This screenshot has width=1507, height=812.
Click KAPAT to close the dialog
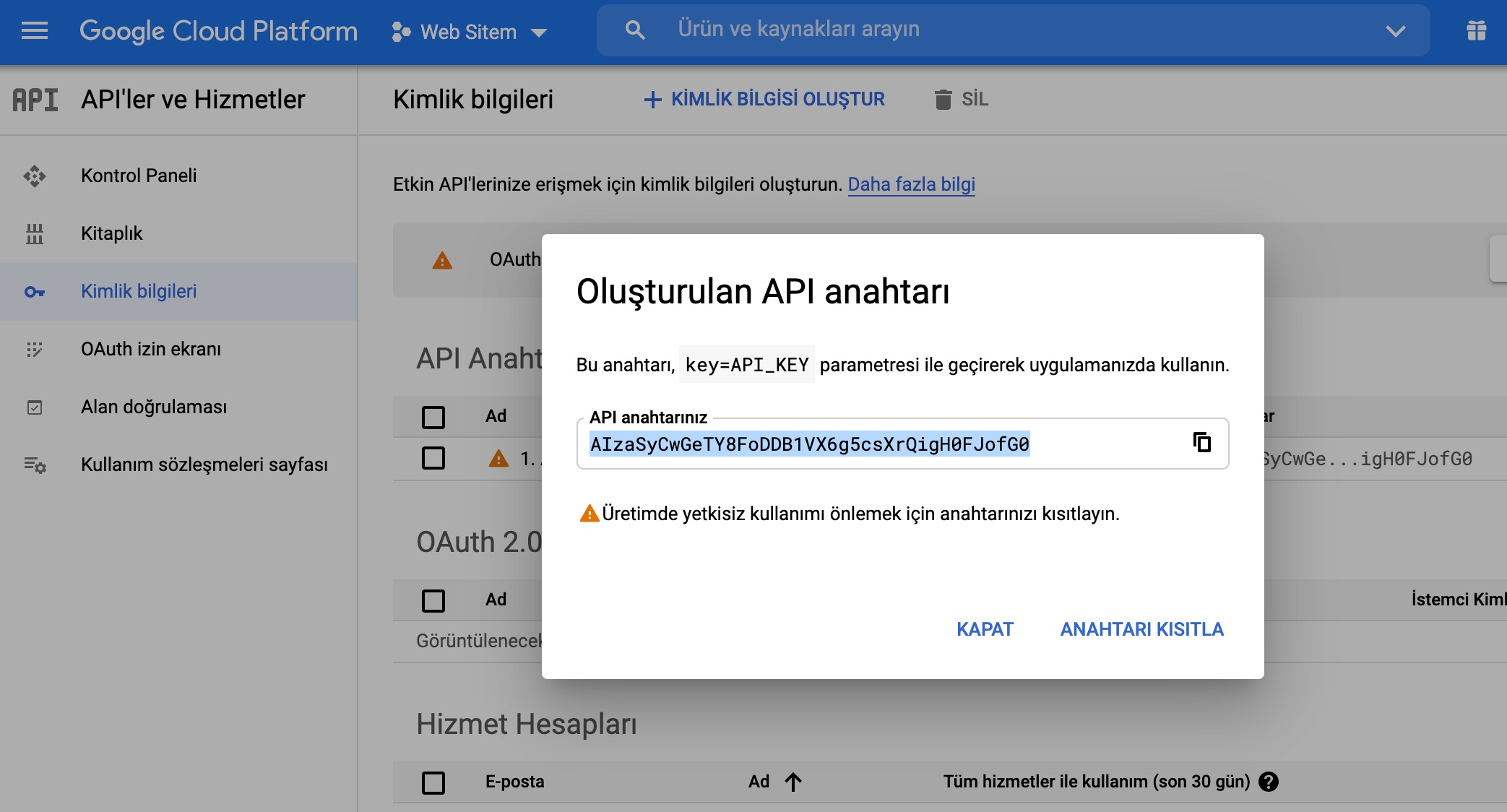985,629
